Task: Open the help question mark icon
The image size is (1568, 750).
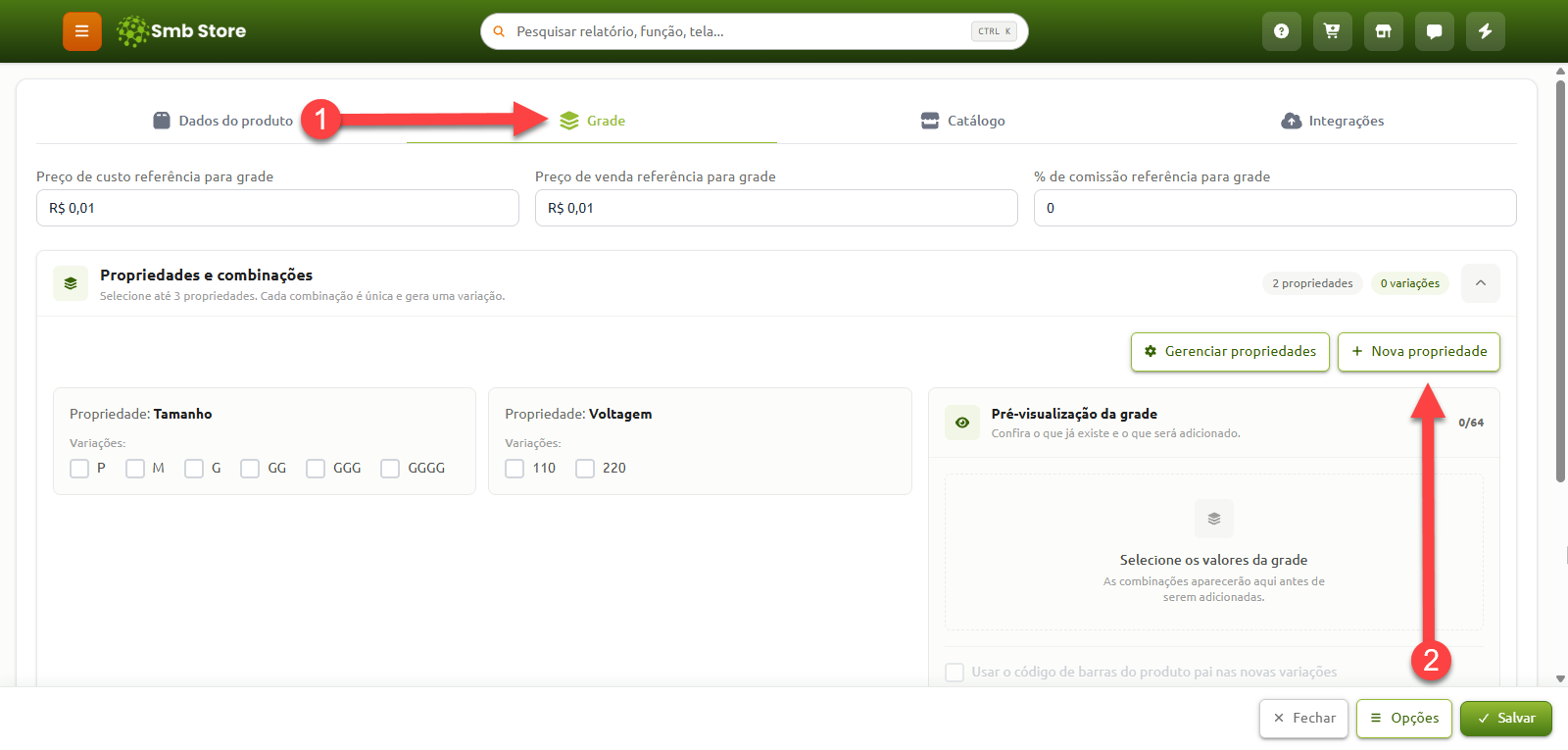Action: 1281,31
